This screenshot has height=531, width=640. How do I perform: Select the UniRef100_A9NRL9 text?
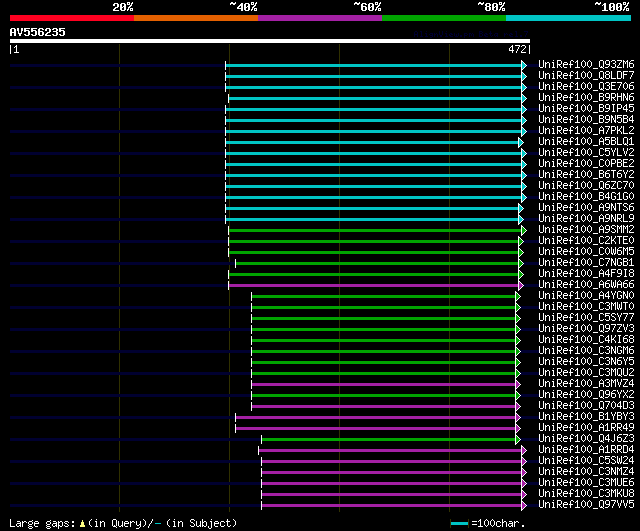(x=586, y=219)
